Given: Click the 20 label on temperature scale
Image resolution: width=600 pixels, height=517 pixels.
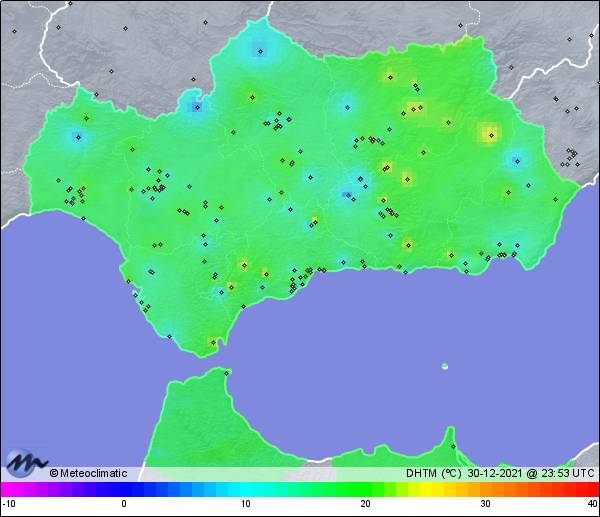Looking at the screenshot, I should [365, 504].
